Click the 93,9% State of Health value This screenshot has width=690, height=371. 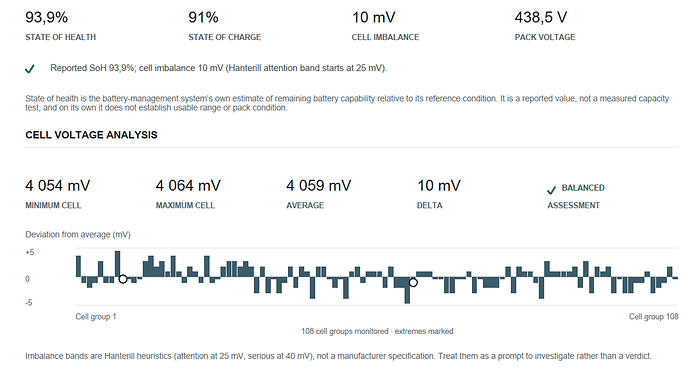pos(47,18)
